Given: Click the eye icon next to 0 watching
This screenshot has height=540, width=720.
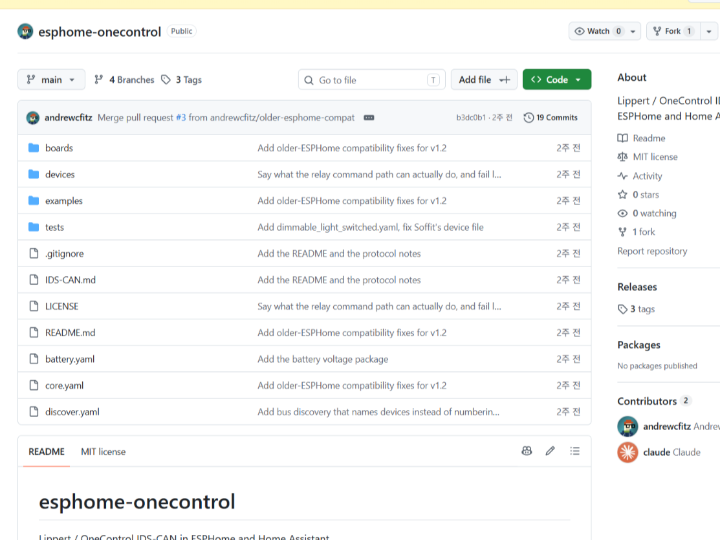Looking at the screenshot, I should click(622, 214).
